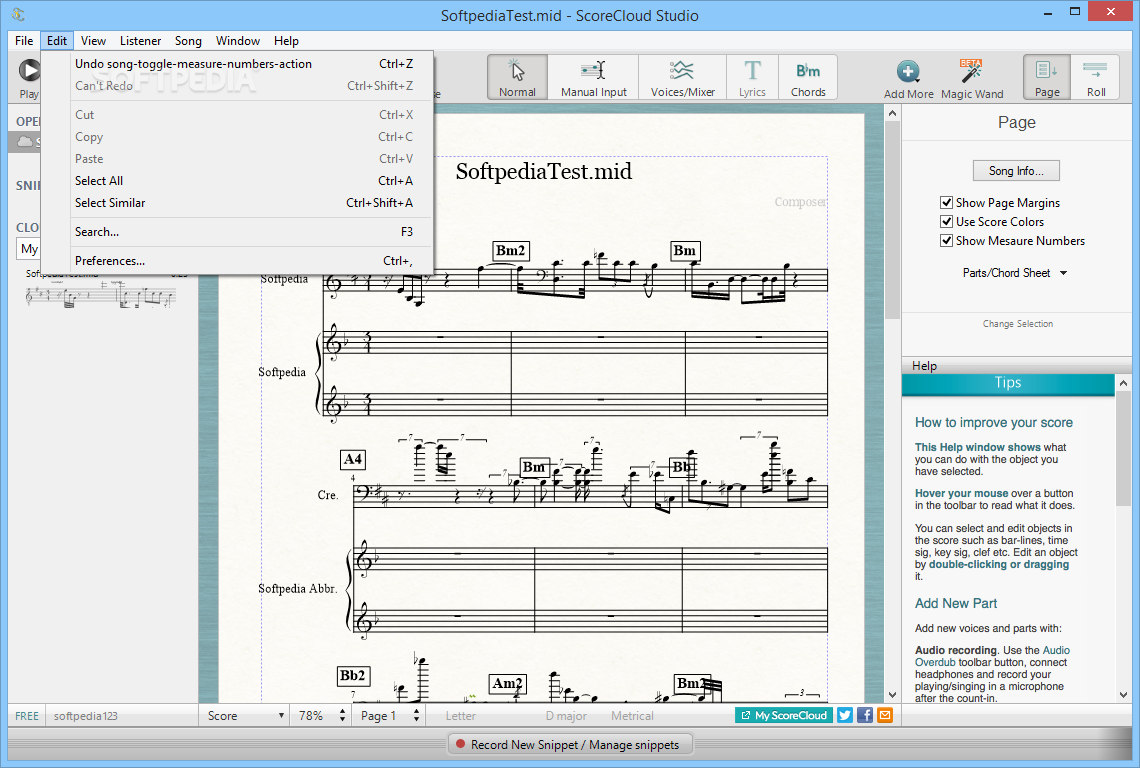Use the Magic Wand beta tool
The width and height of the screenshot is (1140, 768).
coord(971,79)
